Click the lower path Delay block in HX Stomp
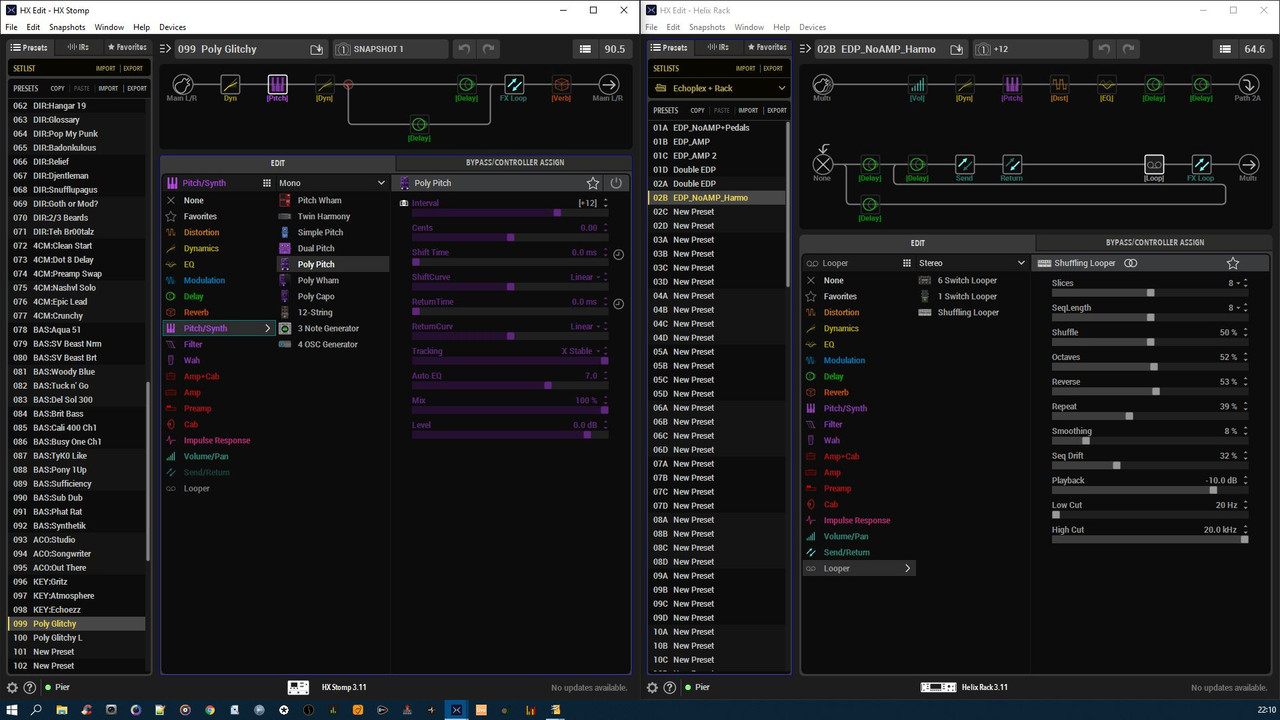 tap(419, 125)
